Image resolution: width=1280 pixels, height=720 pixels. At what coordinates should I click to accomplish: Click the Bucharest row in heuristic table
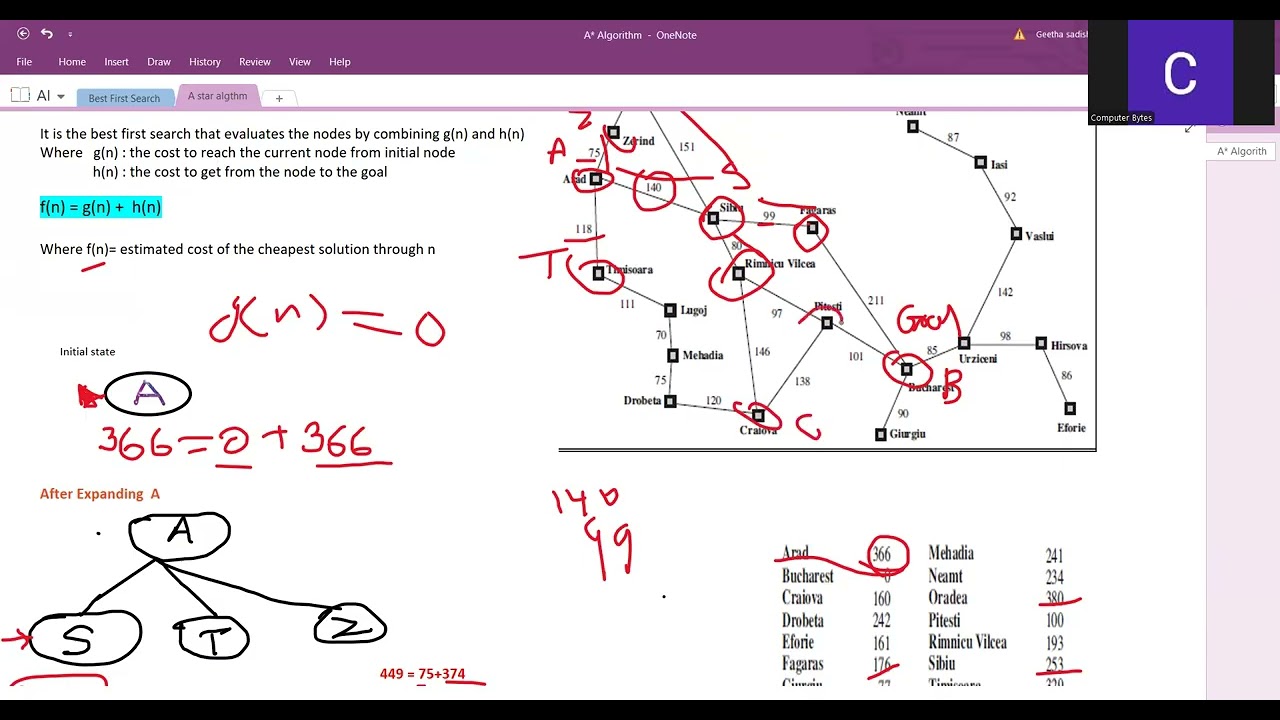(x=837, y=576)
